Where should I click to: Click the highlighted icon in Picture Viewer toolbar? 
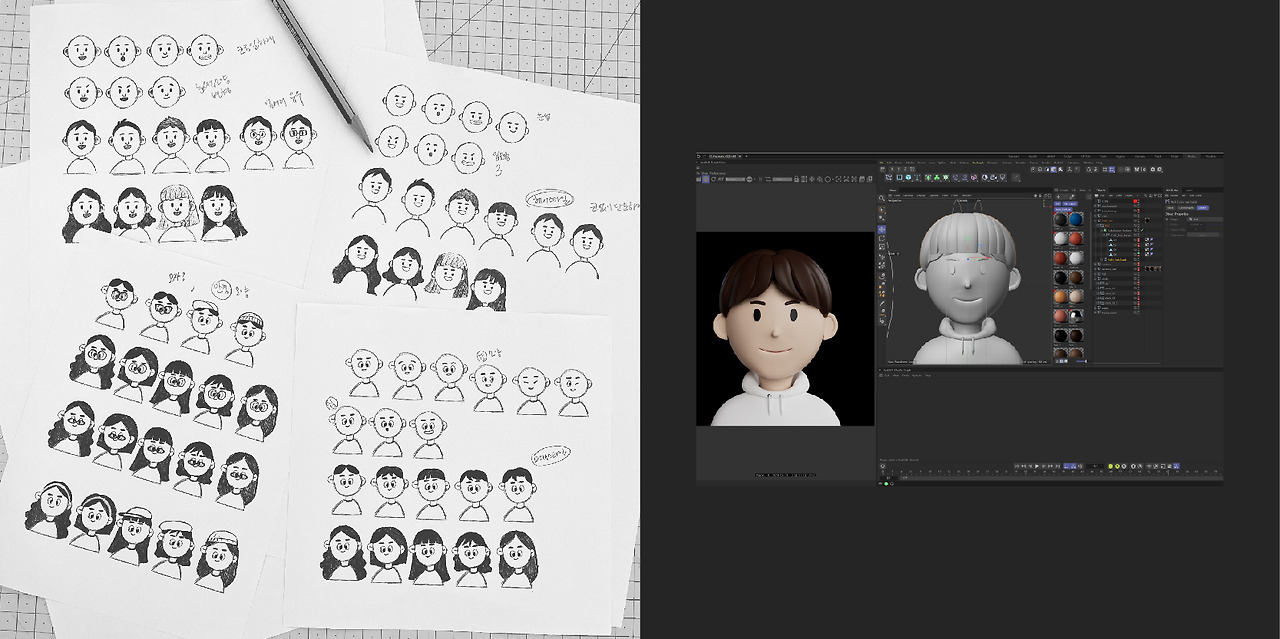click(x=706, y=179)
